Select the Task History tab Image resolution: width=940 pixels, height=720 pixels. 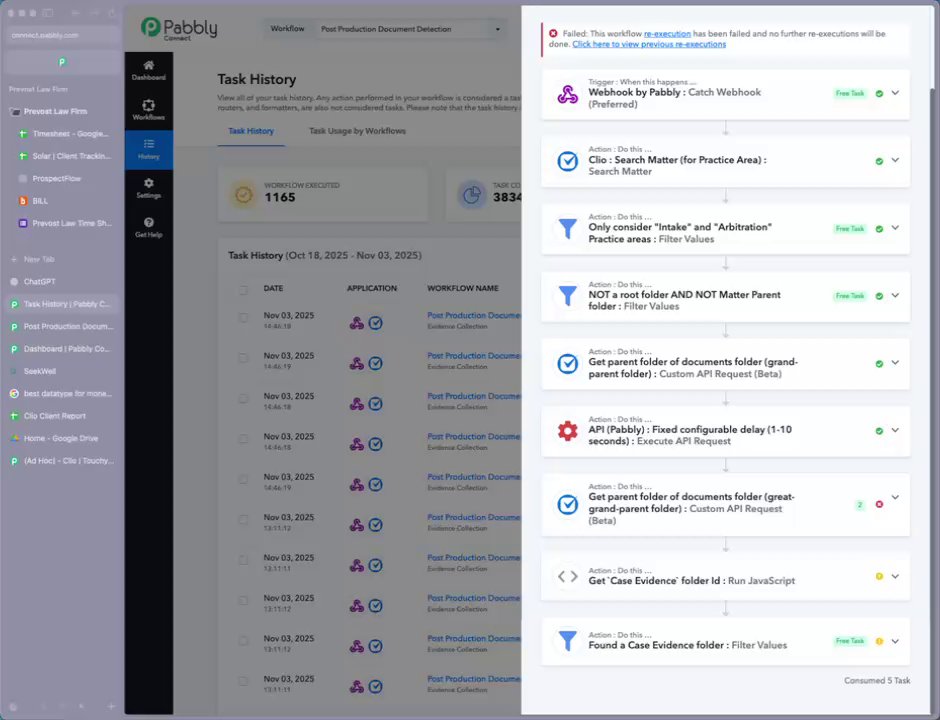(x=250, y=131)
